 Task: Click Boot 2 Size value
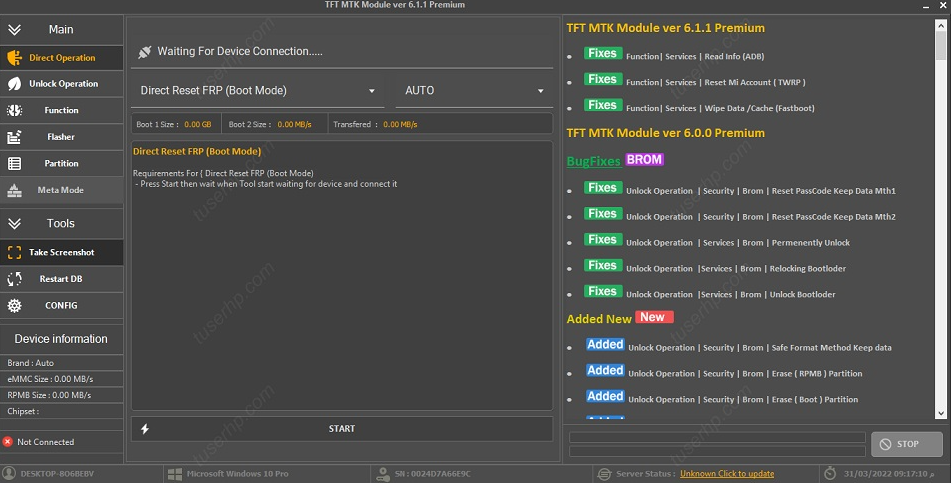[x=294, y=124]
